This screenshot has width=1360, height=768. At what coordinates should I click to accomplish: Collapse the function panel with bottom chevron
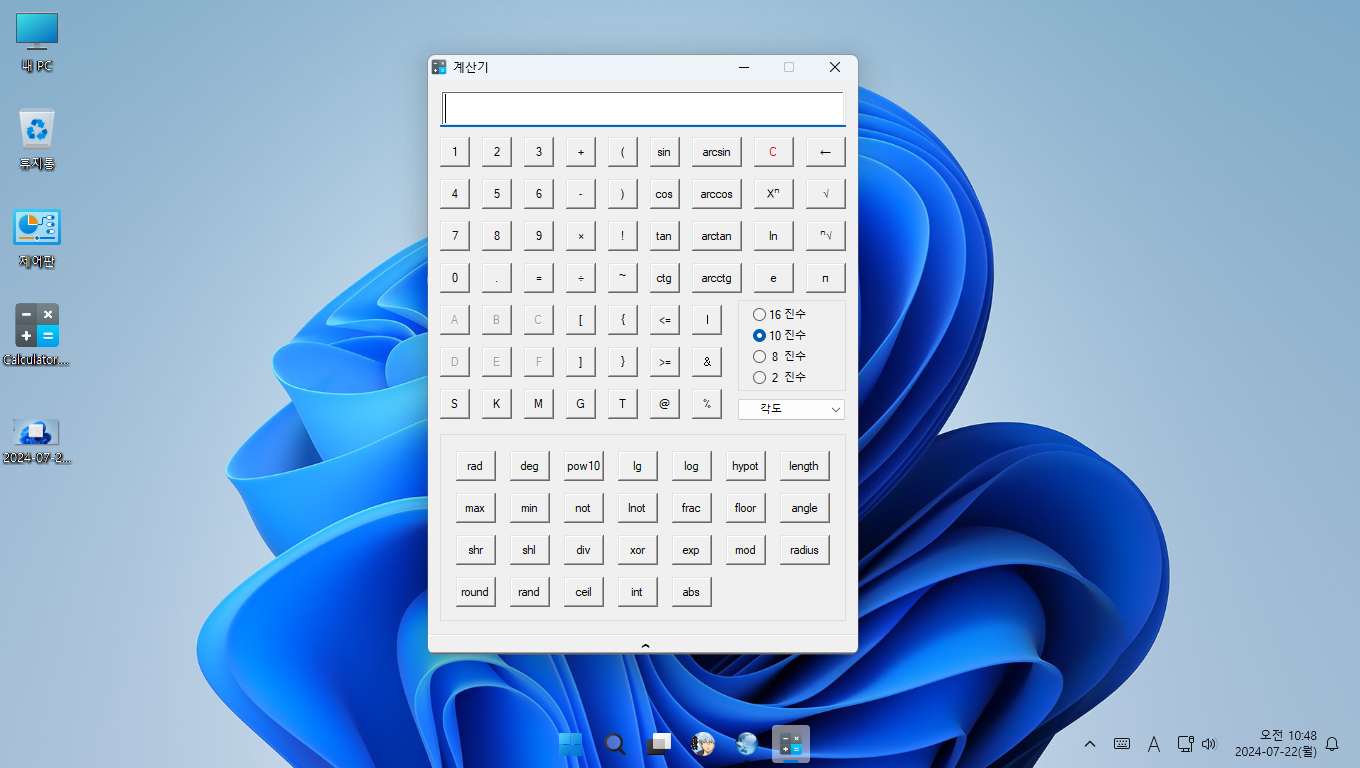[645, 645]
